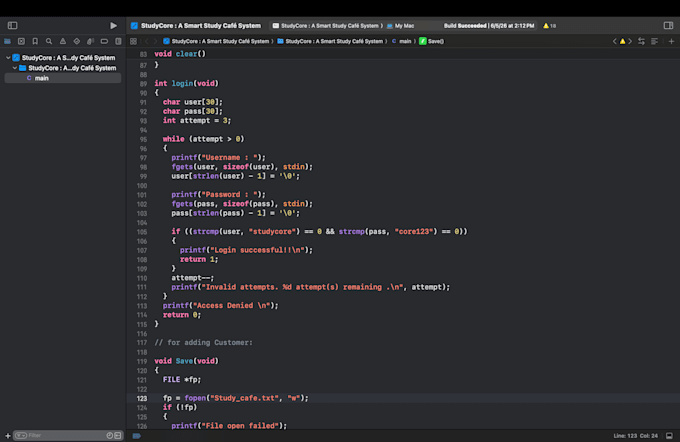Collapse the StudyCore project root item
The height and width of the screenshot is (442, 680).
[x=8, y=57]
